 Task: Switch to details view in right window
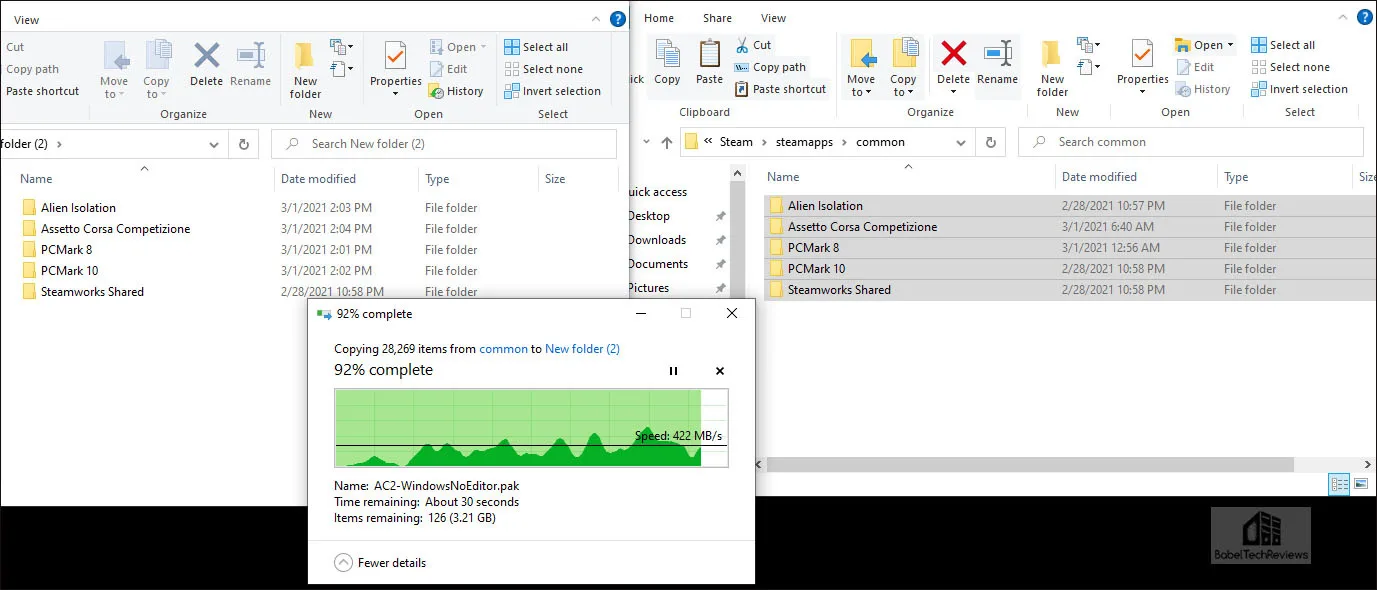(1339, 484)
